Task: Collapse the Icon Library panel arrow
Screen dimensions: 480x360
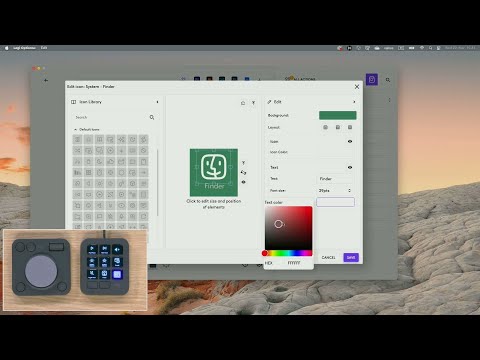Action: point(157,102)
